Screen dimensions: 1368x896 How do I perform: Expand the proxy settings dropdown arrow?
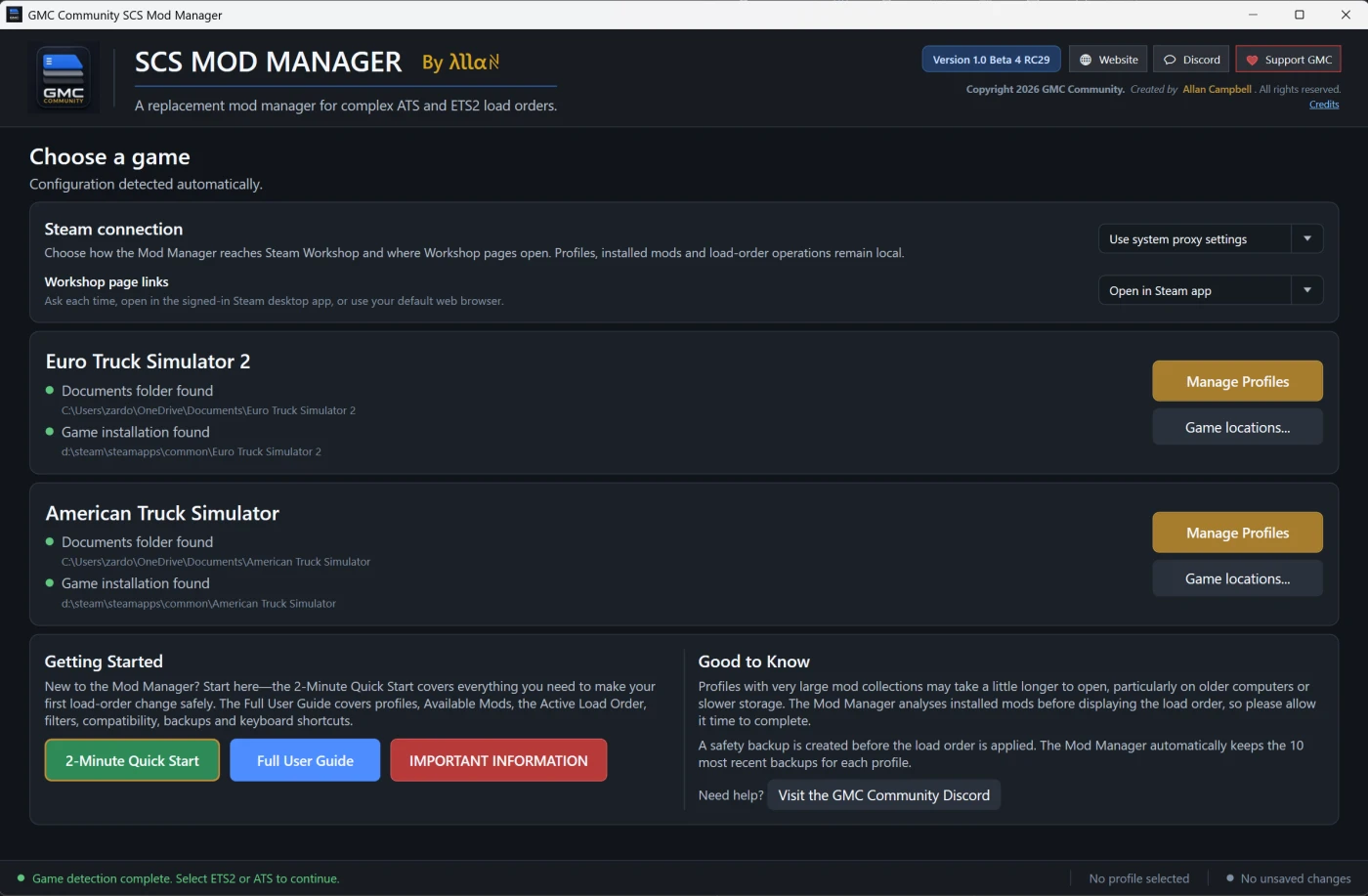tap(1307, 239)
